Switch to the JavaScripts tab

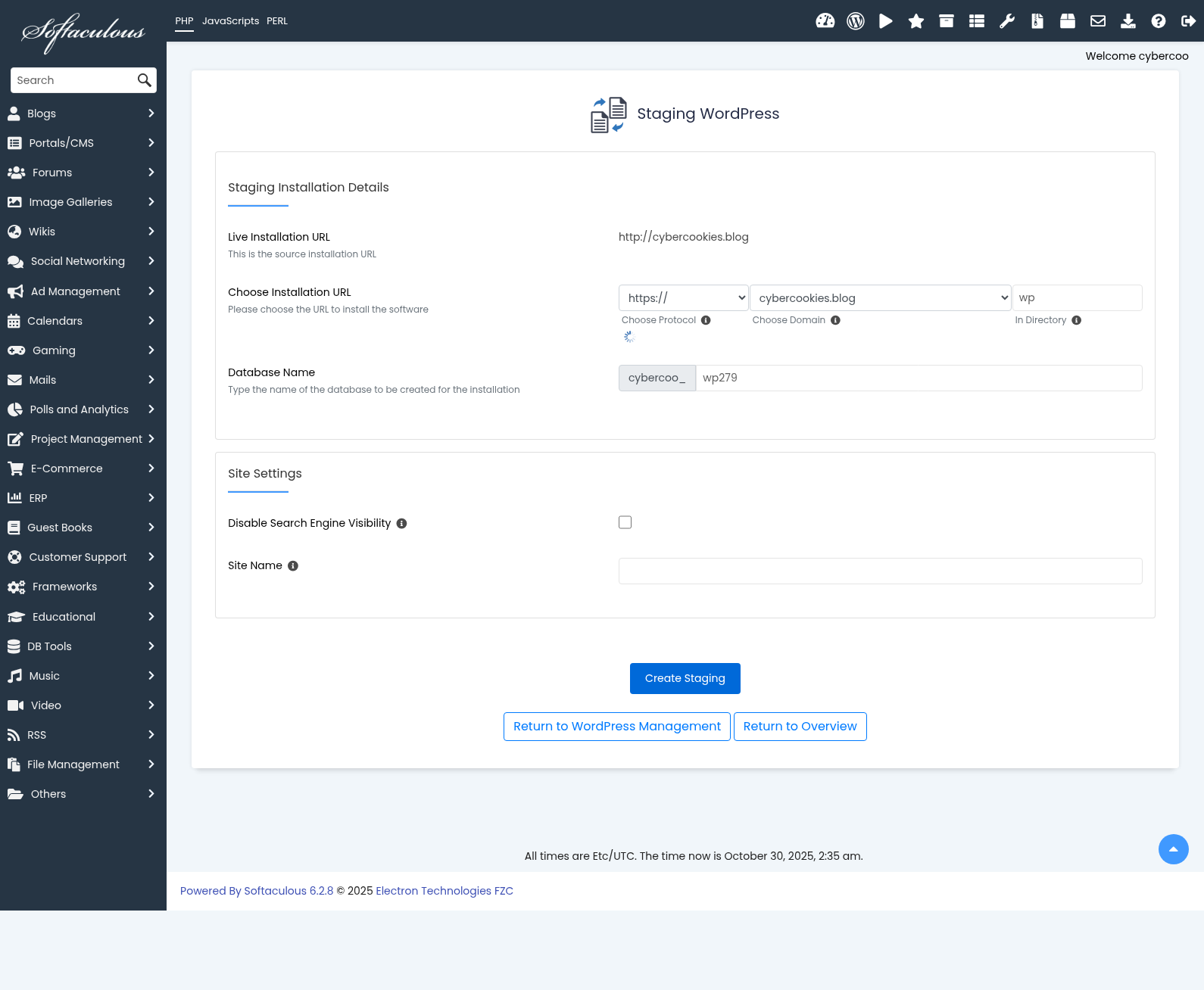tap(230, 21)
